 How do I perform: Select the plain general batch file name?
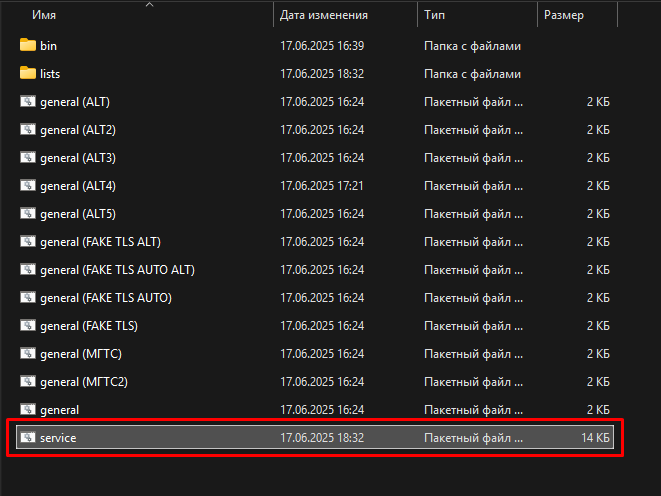59,410
